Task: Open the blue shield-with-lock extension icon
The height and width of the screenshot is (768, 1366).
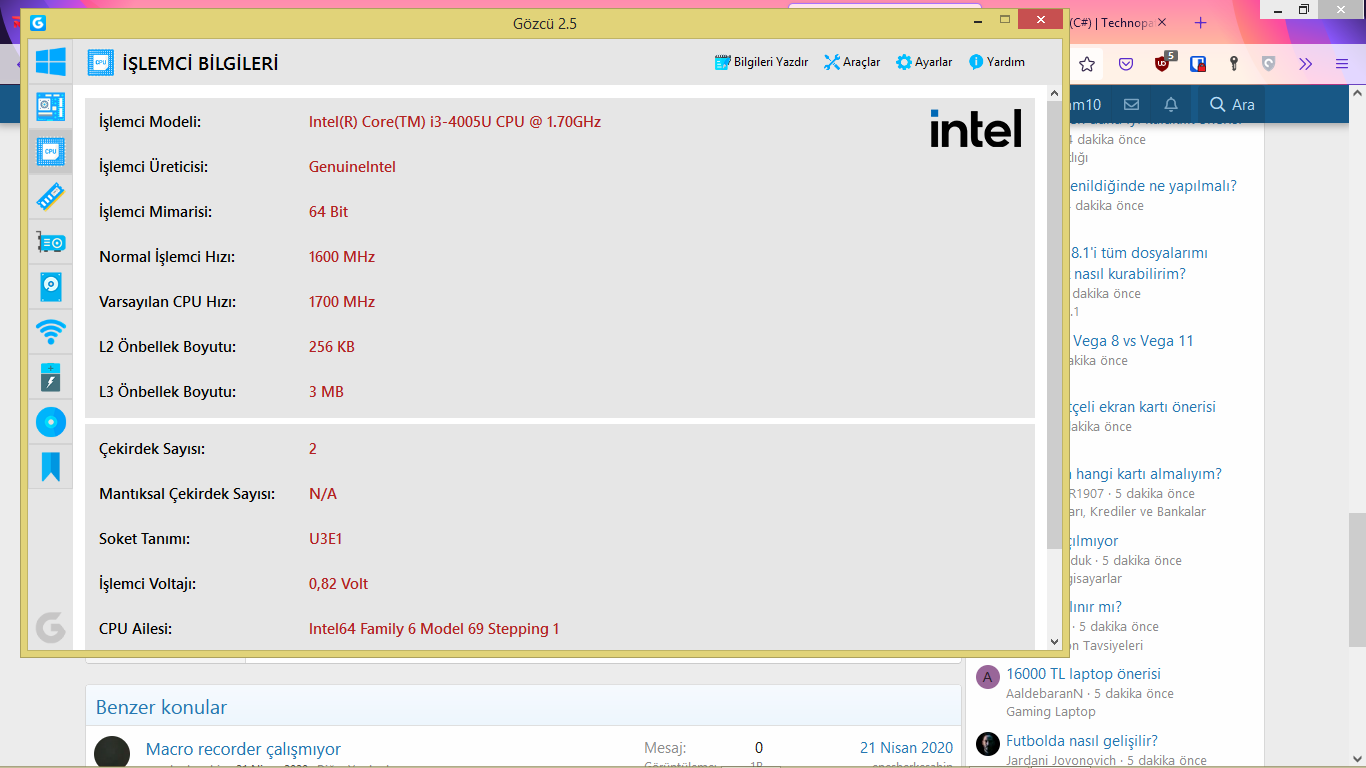Action: click(x=1198, y=64)
